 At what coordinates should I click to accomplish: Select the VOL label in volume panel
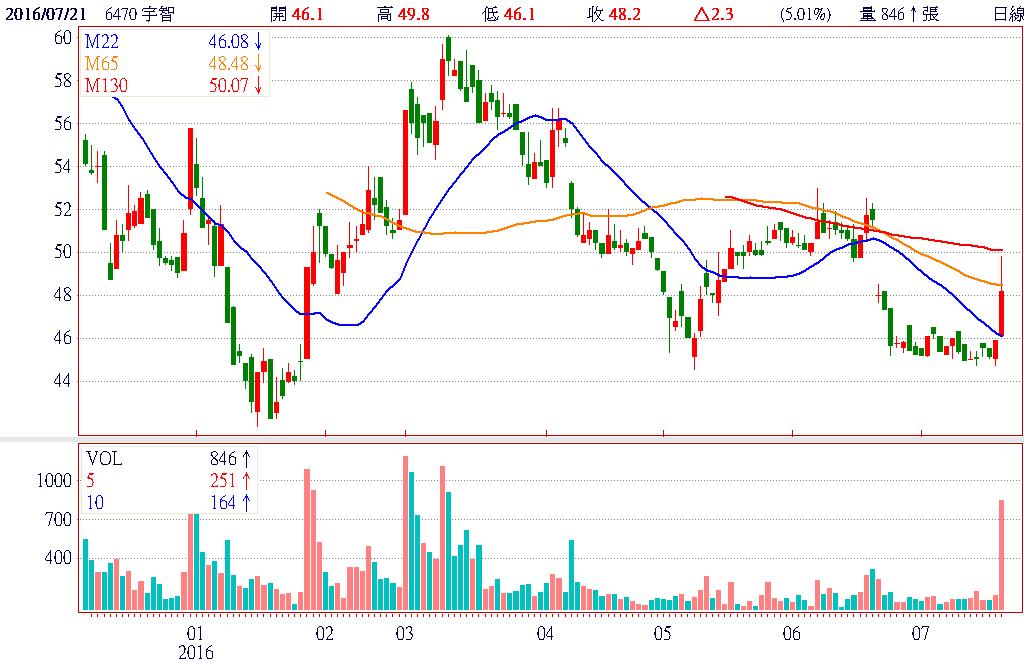(x=104, y=459)
